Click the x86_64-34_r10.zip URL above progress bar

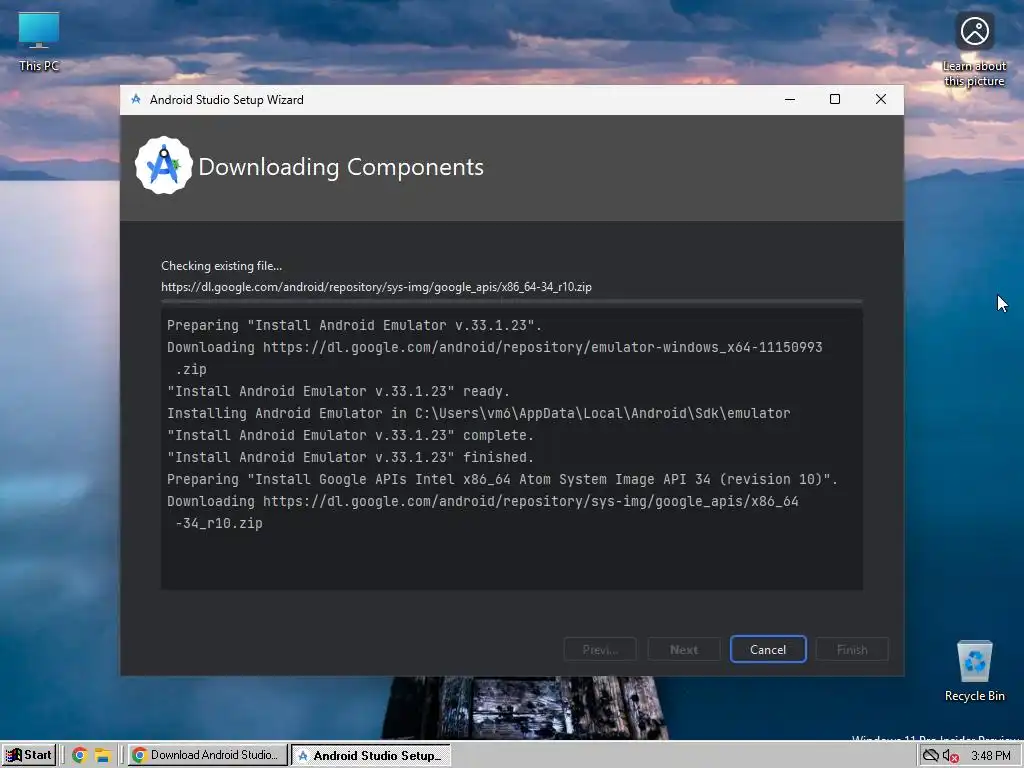tap(376, 287)
